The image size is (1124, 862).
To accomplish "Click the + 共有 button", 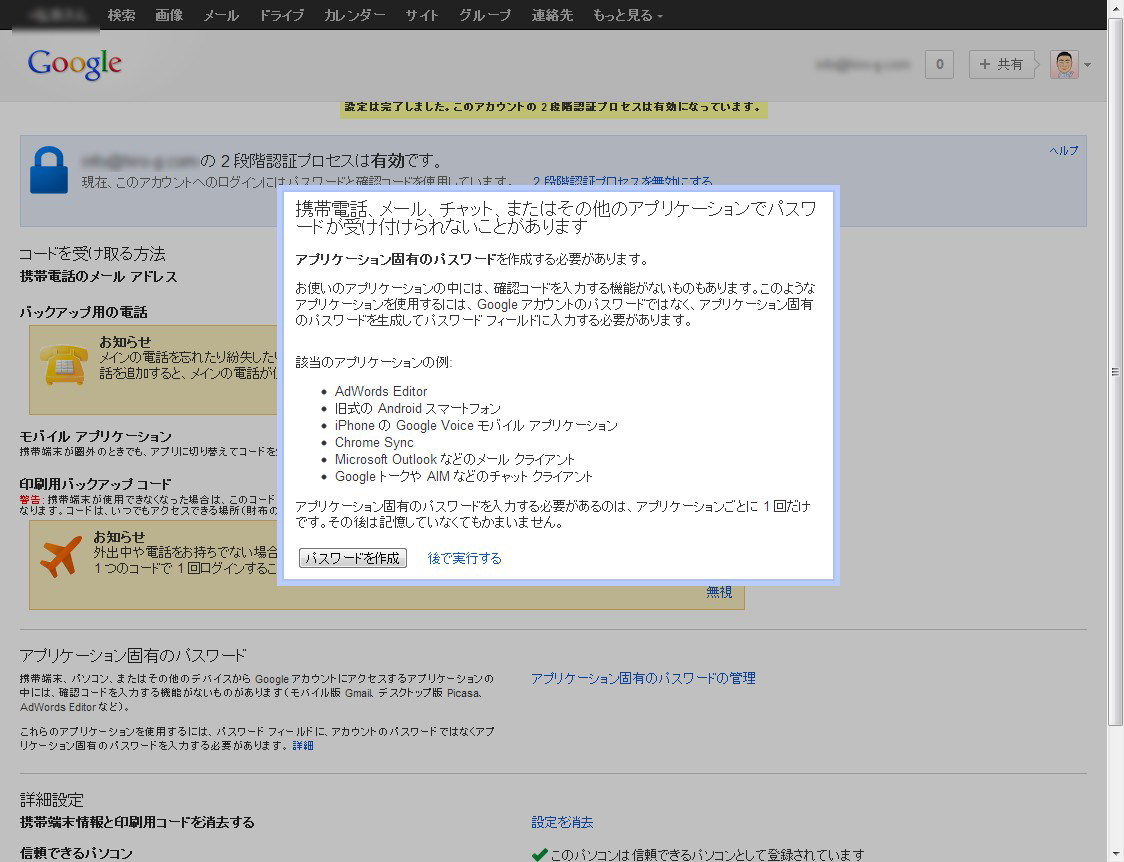I will [x=1001, y=64].
